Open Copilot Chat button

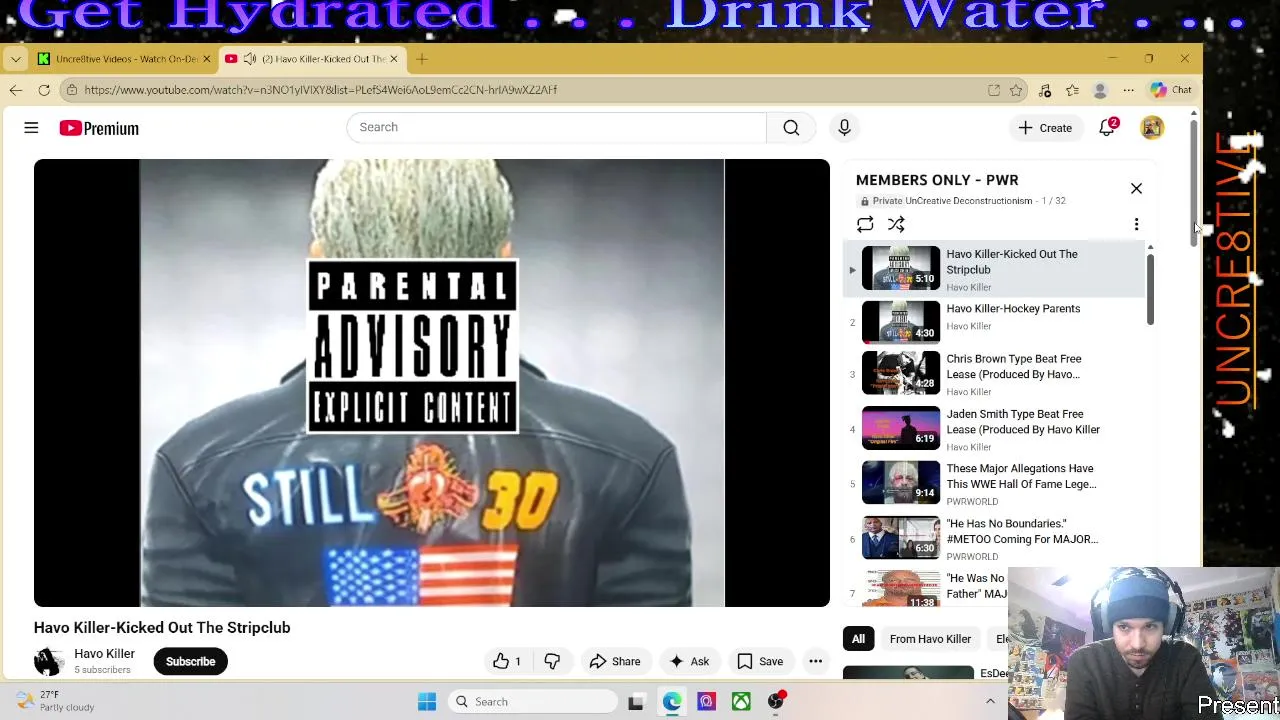[x=1170, y=90]
